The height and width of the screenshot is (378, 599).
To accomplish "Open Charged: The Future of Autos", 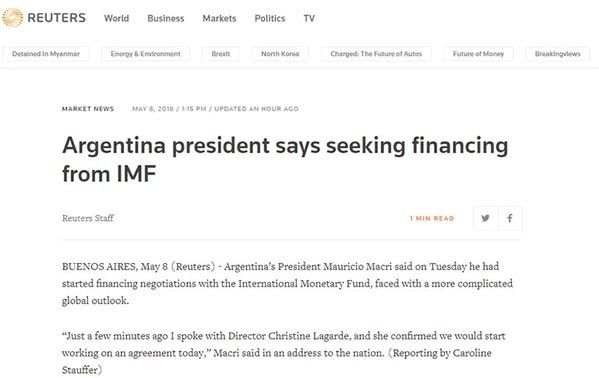I will pos(376,54).
